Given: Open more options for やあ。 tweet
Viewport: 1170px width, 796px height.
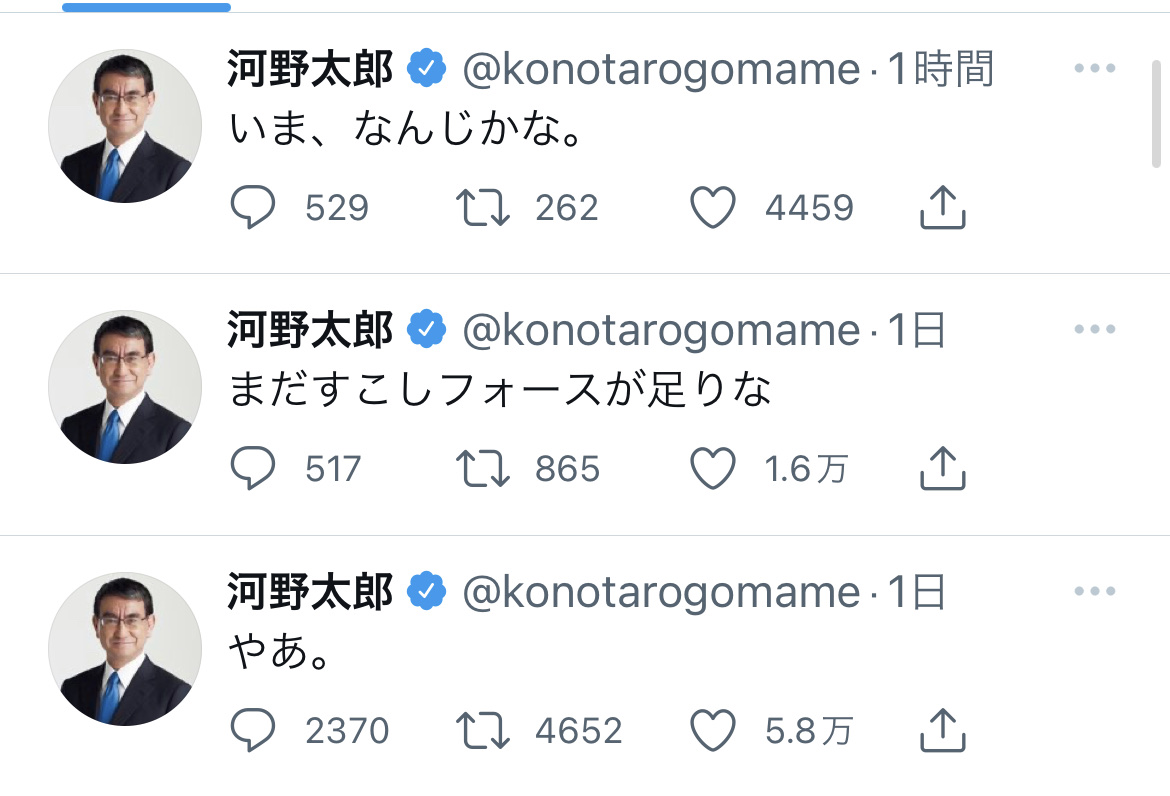Looking at the screenshot, I should (1094, 592).
